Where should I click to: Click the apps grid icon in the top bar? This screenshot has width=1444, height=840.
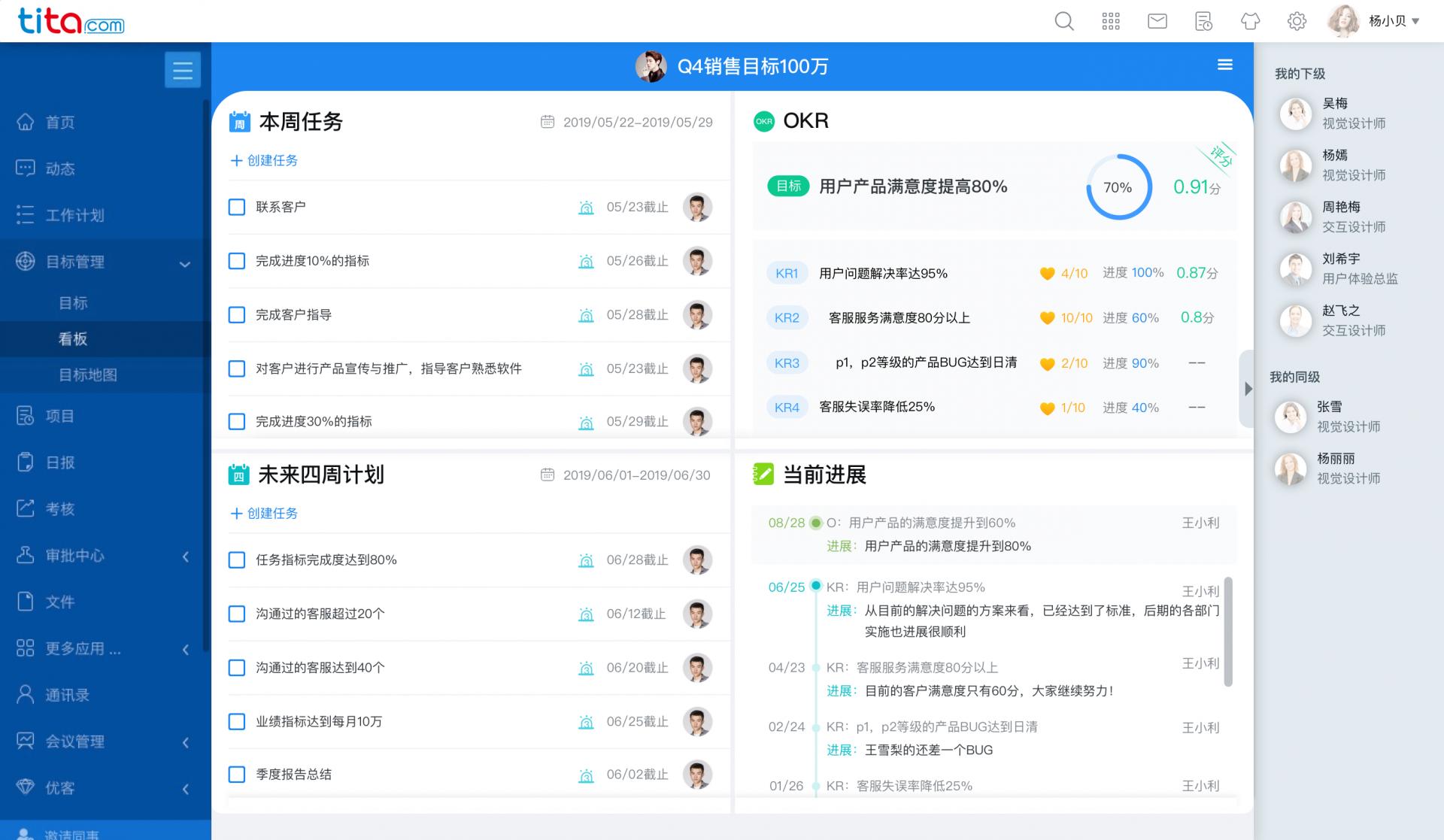(1111, 21)
